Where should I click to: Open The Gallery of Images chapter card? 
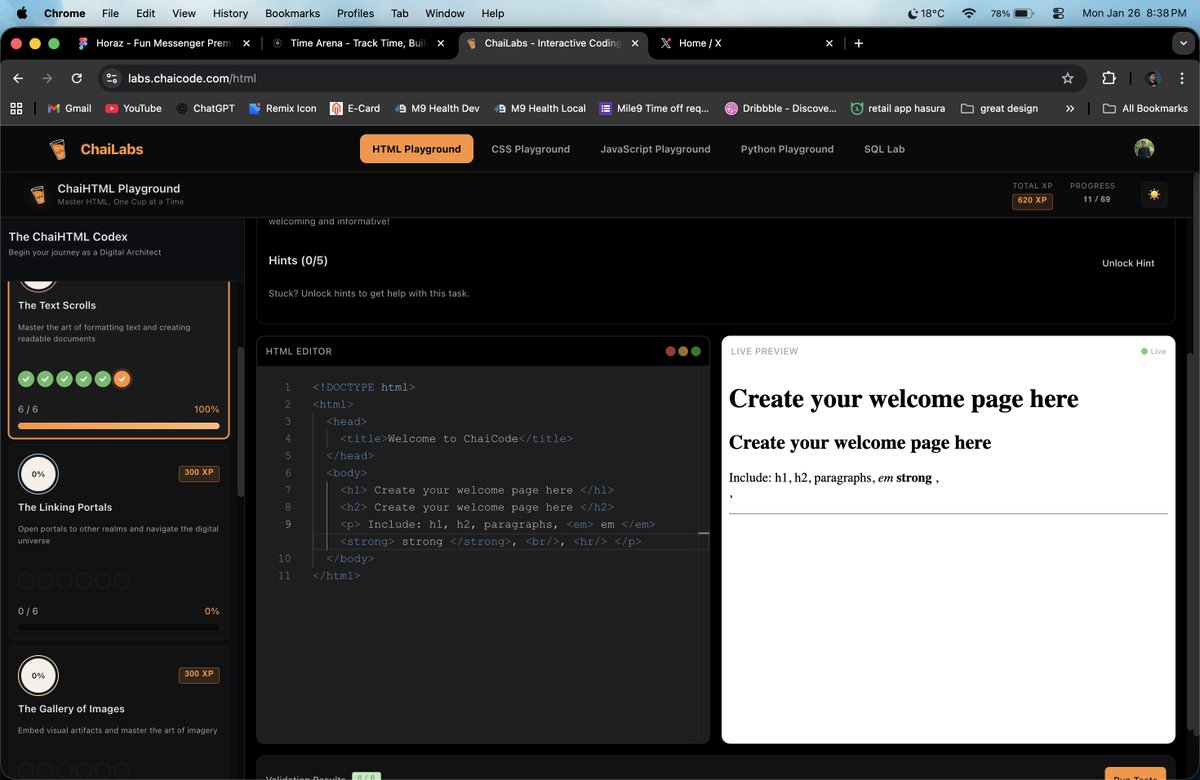click(x=119, y=712)
